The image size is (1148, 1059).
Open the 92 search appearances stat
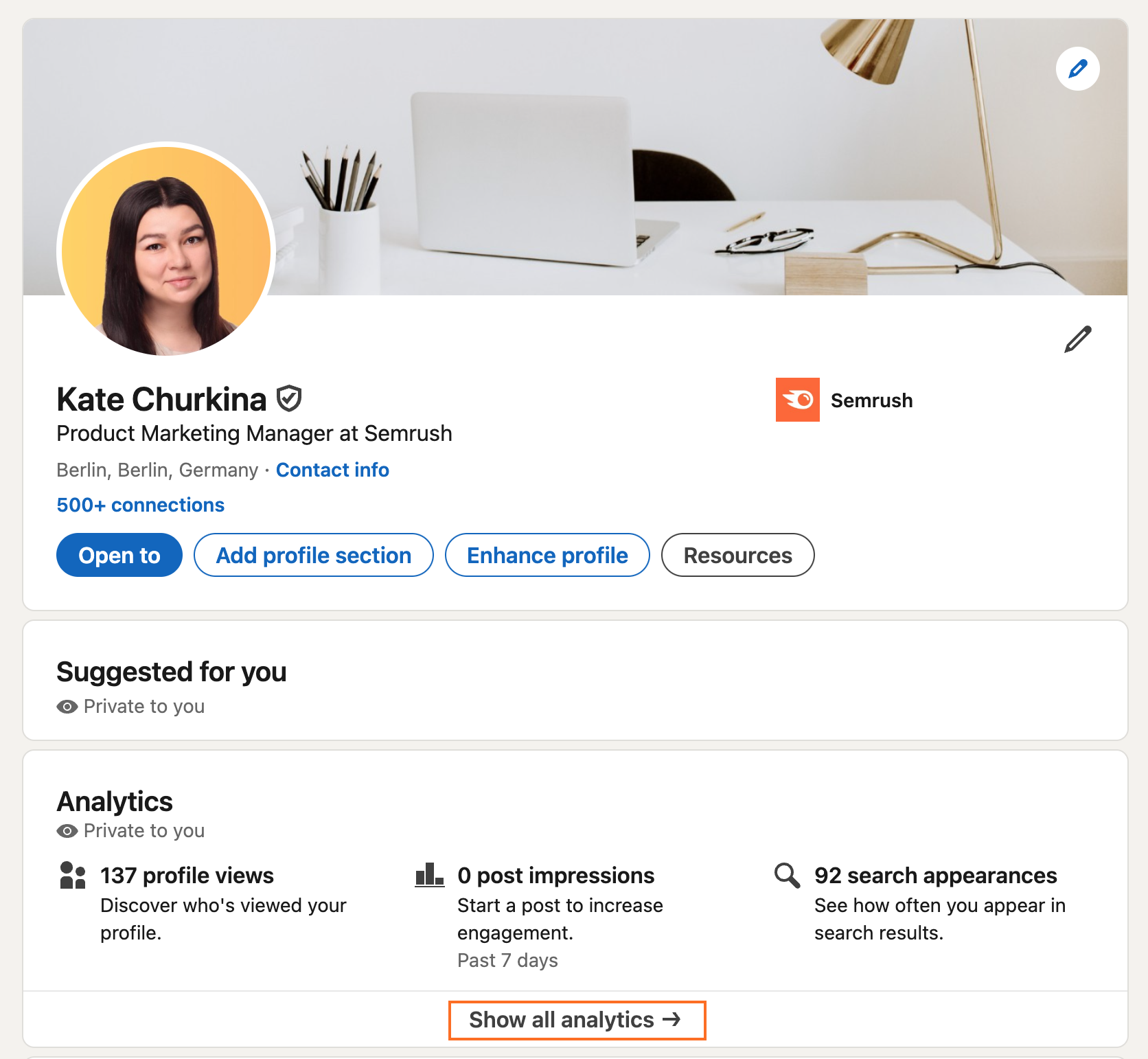(x=935, y=876)
